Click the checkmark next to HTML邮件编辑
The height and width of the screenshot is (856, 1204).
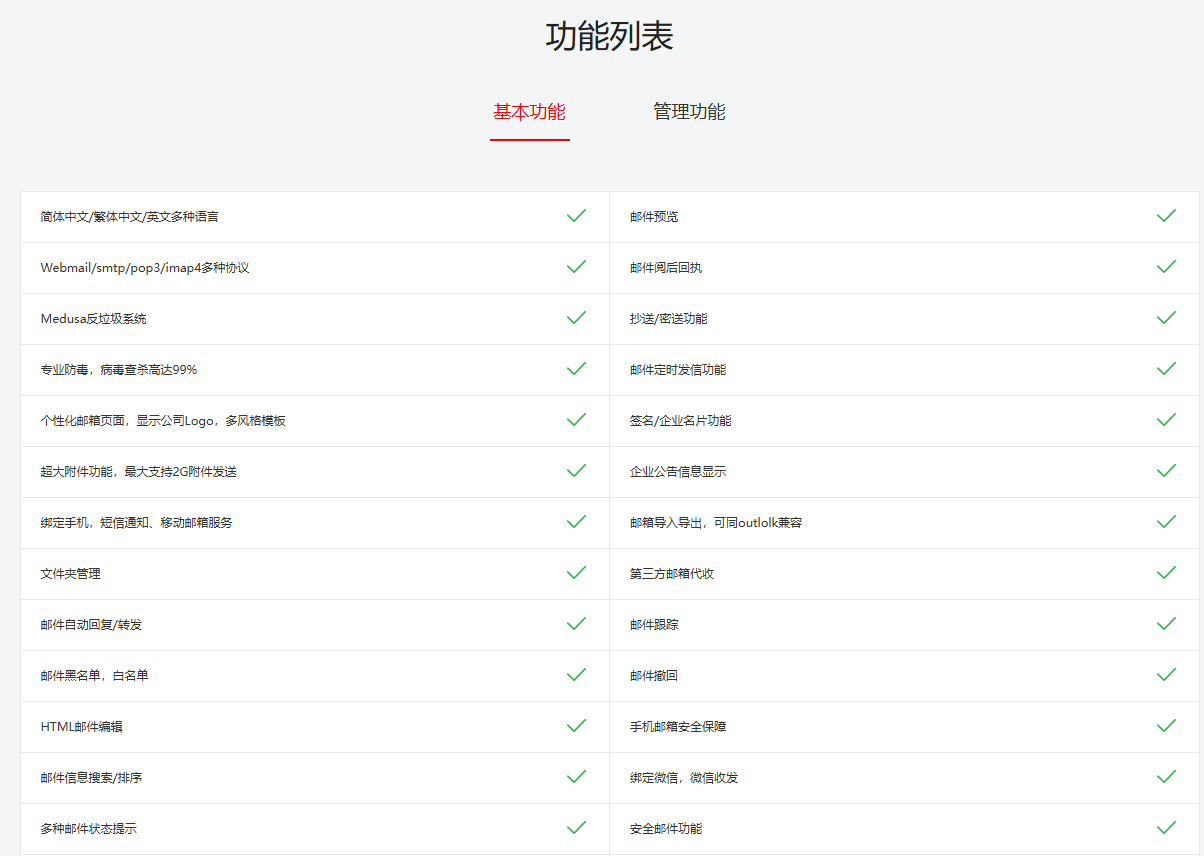coord(576,726)
